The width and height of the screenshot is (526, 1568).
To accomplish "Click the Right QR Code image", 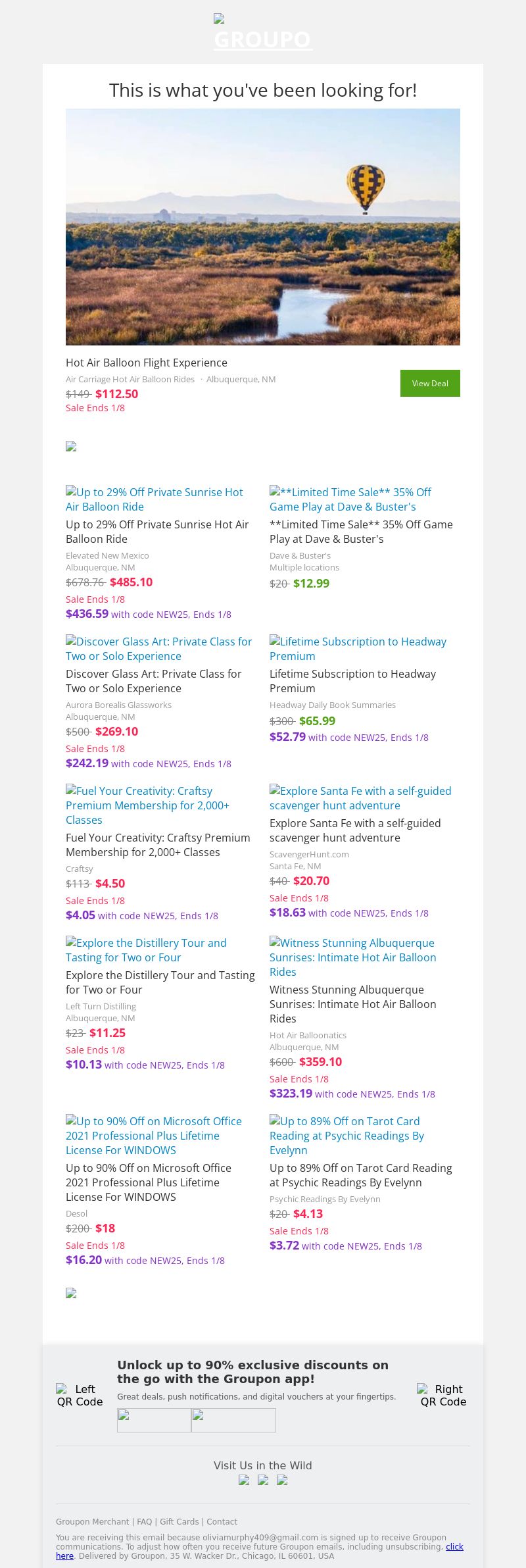I will pyautogui.click(x=443, y=1395).
